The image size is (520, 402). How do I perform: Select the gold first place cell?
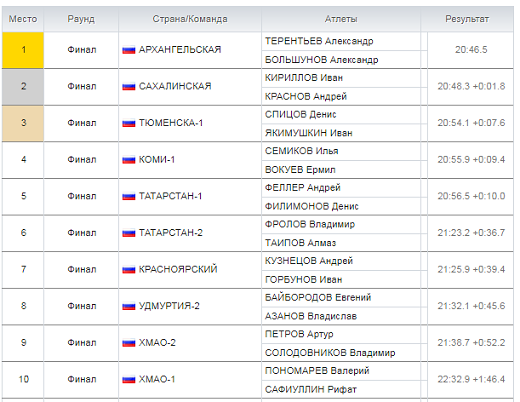click(23, 50)
